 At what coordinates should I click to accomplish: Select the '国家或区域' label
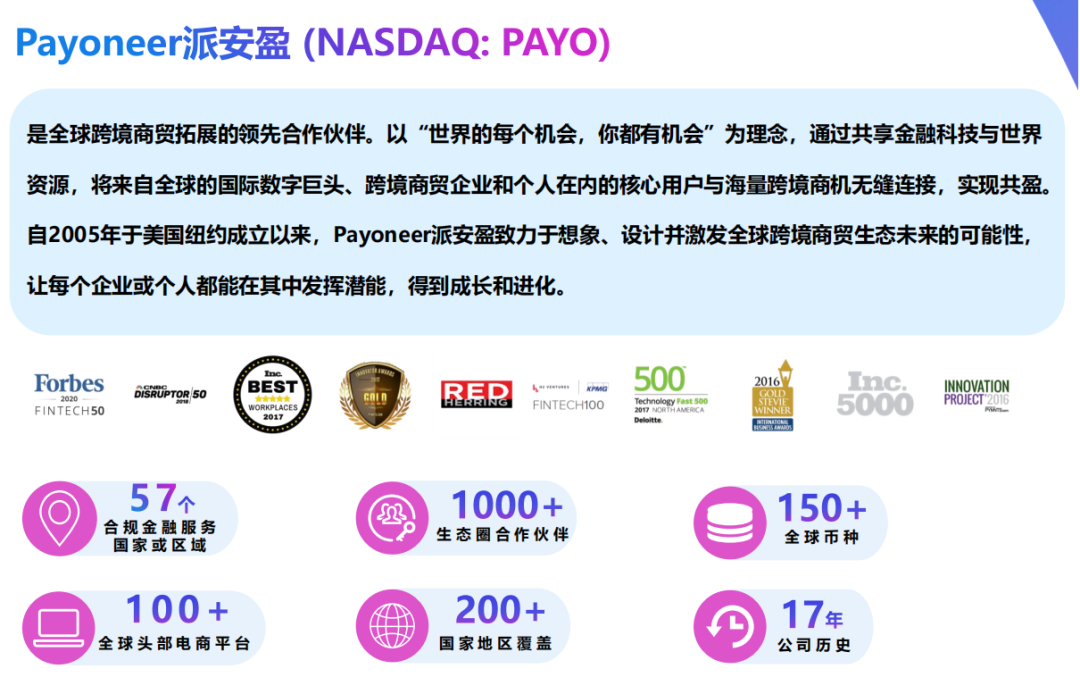(160, 545)
